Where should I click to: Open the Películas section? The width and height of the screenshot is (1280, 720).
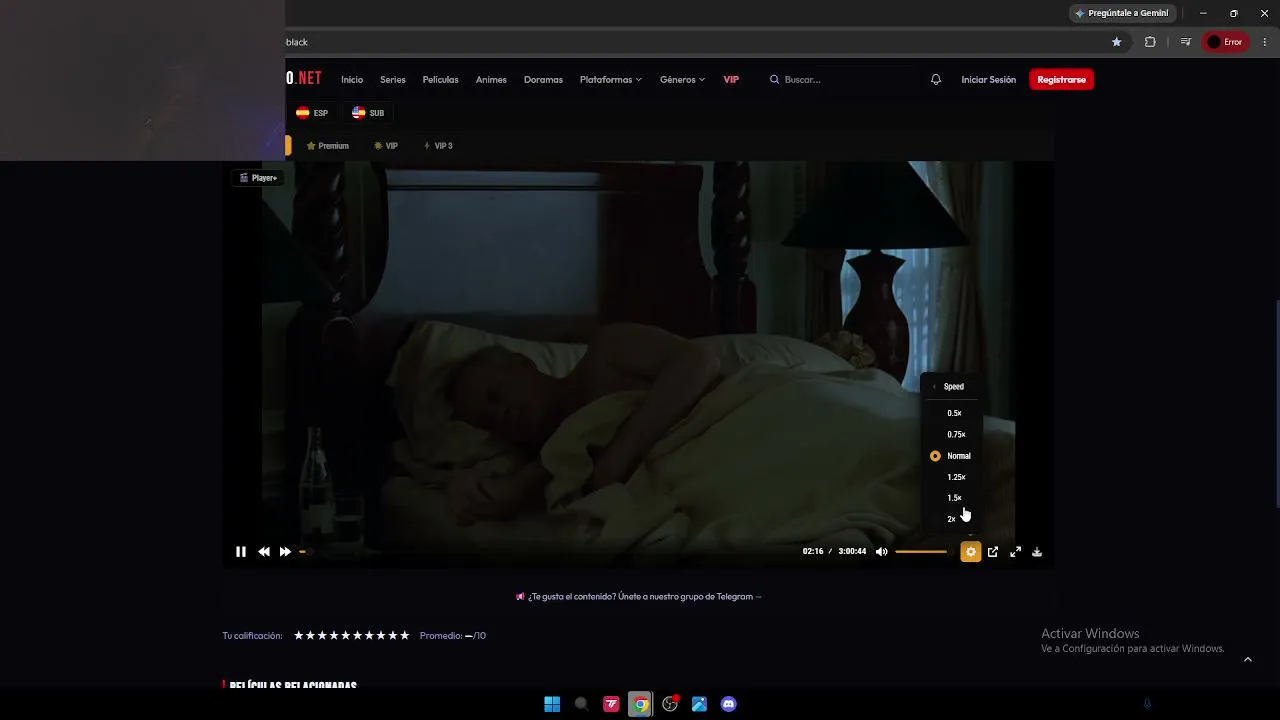point(440,80)
